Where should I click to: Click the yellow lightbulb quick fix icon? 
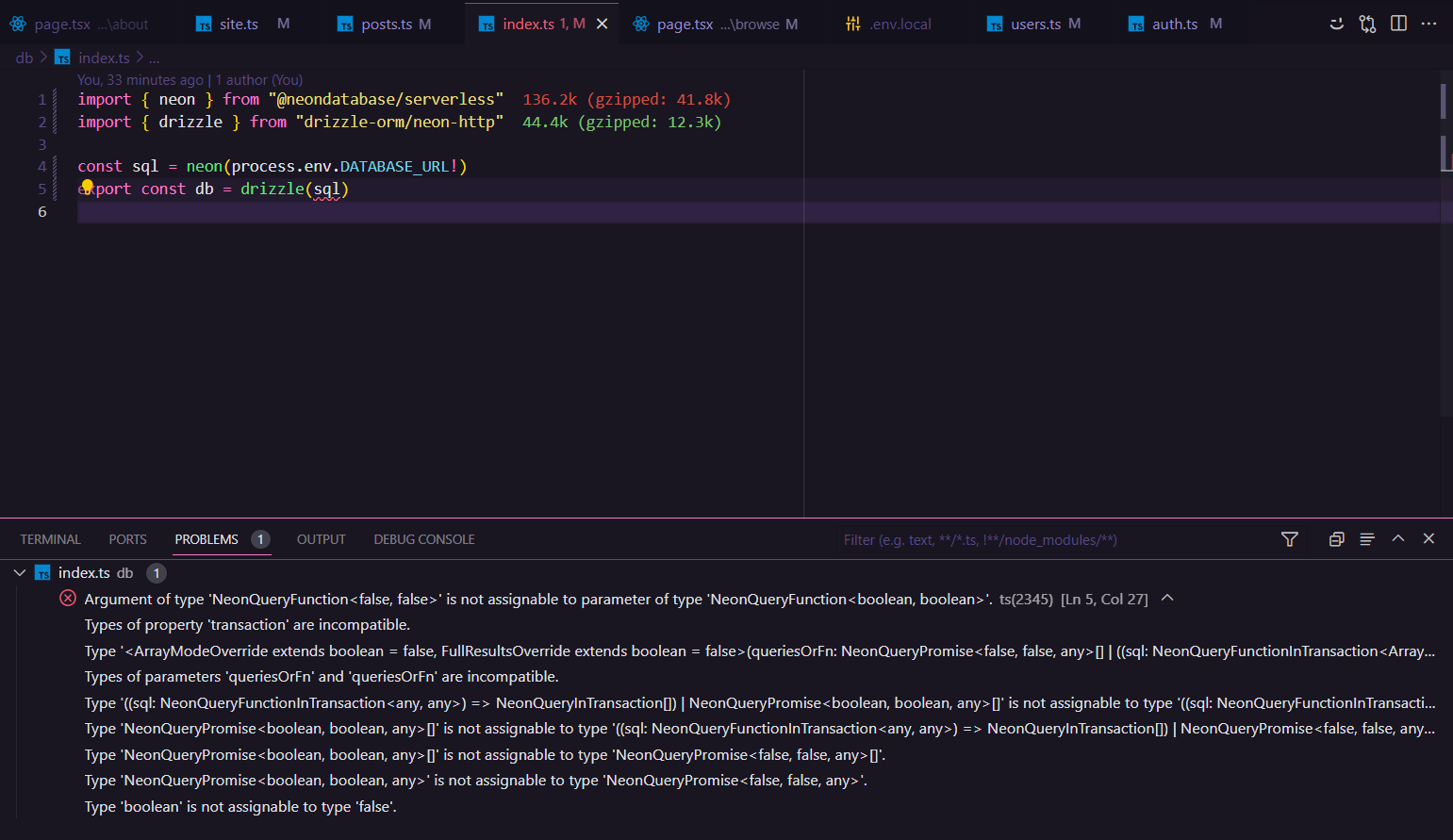pyautogui.click(x=87, y=187)
